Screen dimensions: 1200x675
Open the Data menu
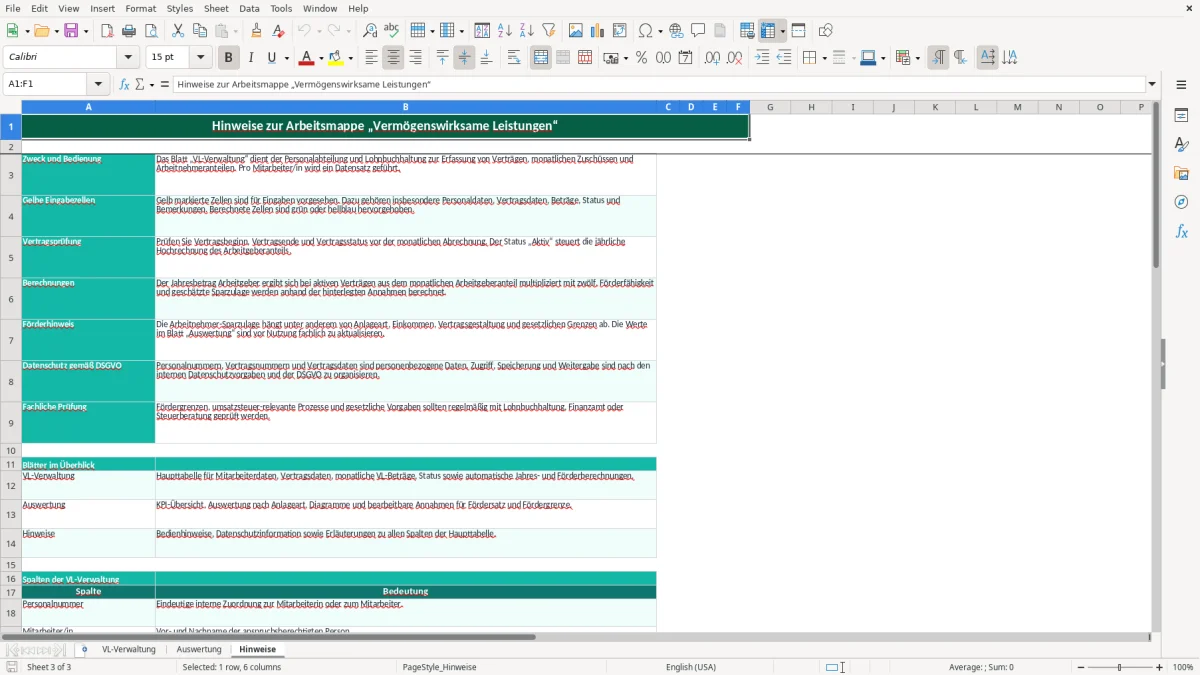tap(249, 8)
